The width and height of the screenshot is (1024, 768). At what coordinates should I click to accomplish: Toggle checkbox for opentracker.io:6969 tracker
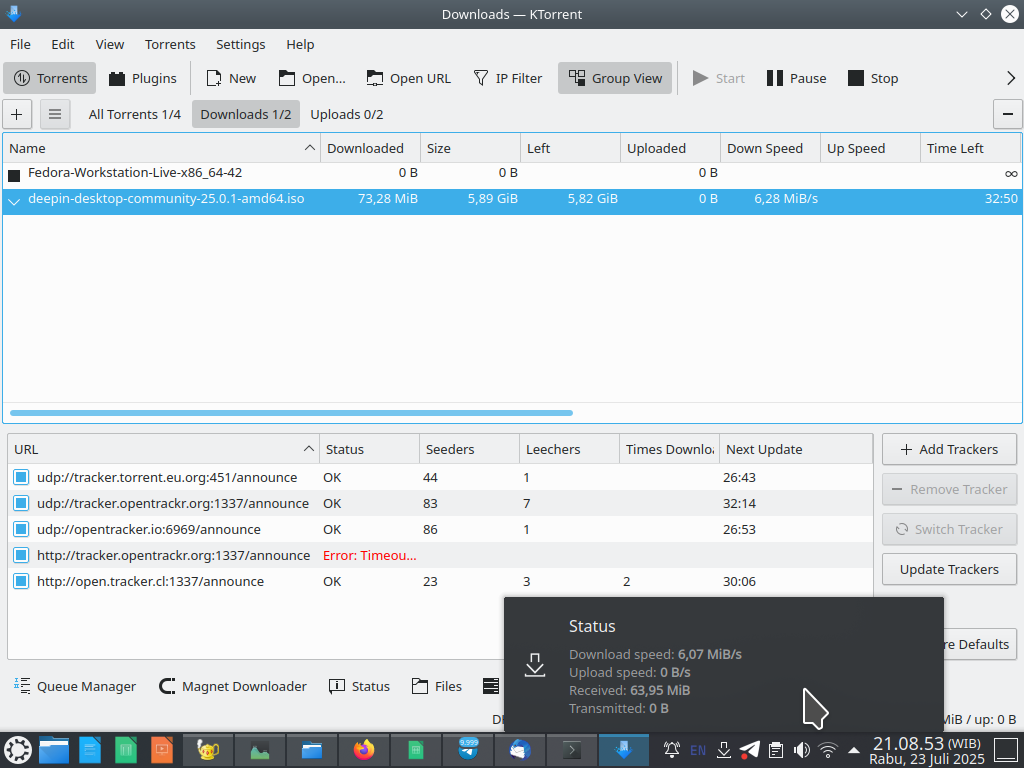point(21,530)
